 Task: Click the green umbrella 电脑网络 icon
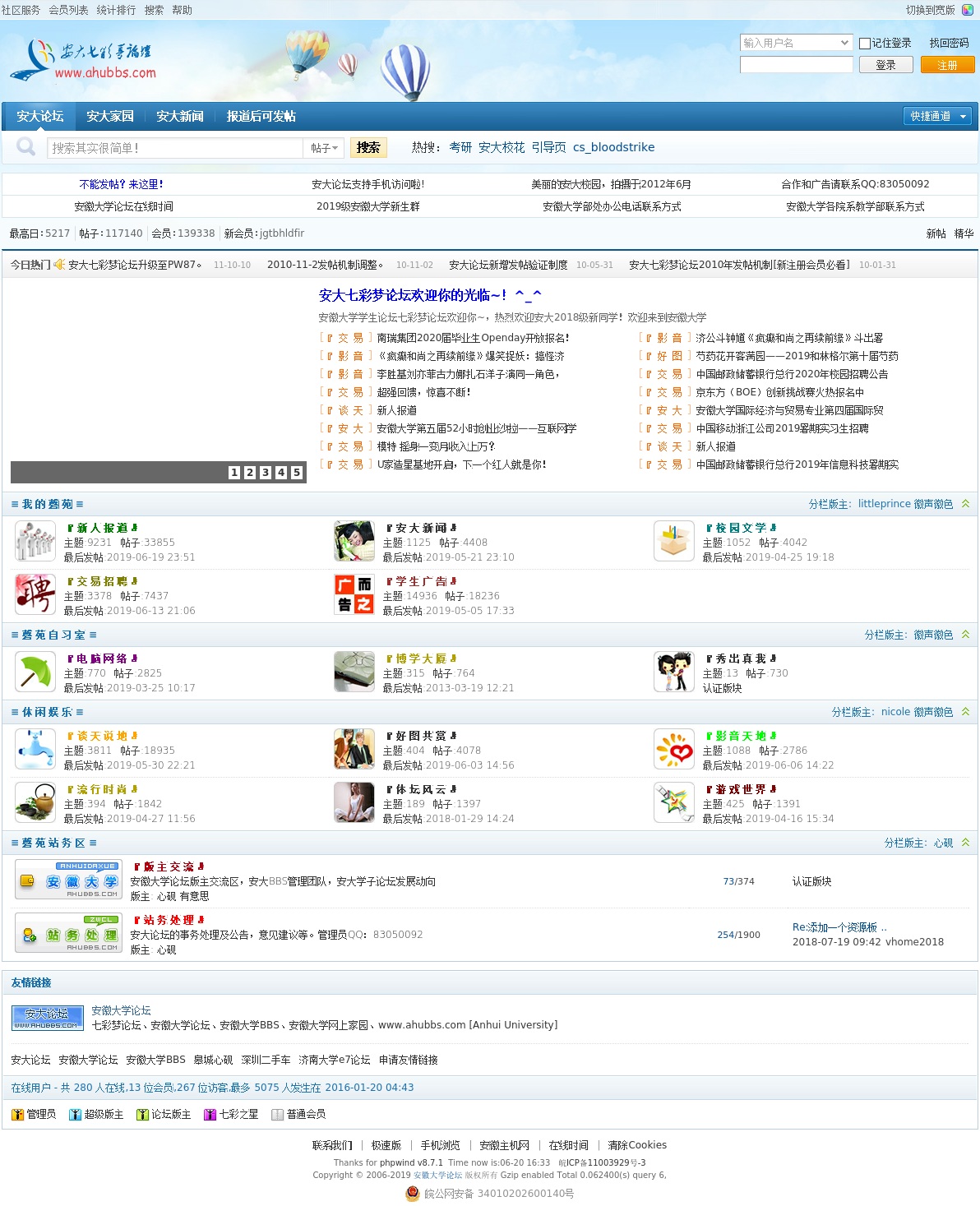tap(35, 672)
